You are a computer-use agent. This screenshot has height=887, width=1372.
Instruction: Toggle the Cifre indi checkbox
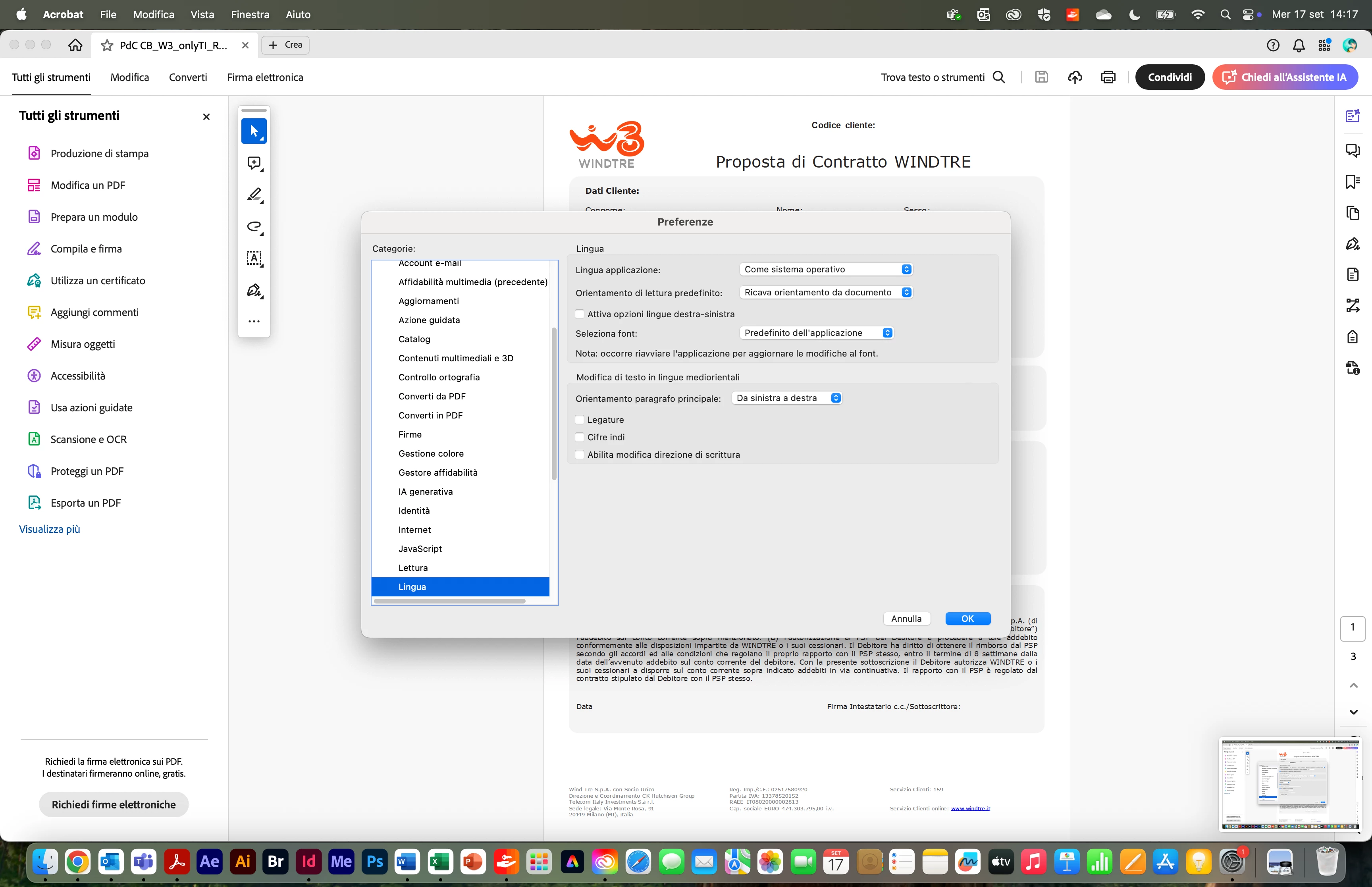pos(580,437)
